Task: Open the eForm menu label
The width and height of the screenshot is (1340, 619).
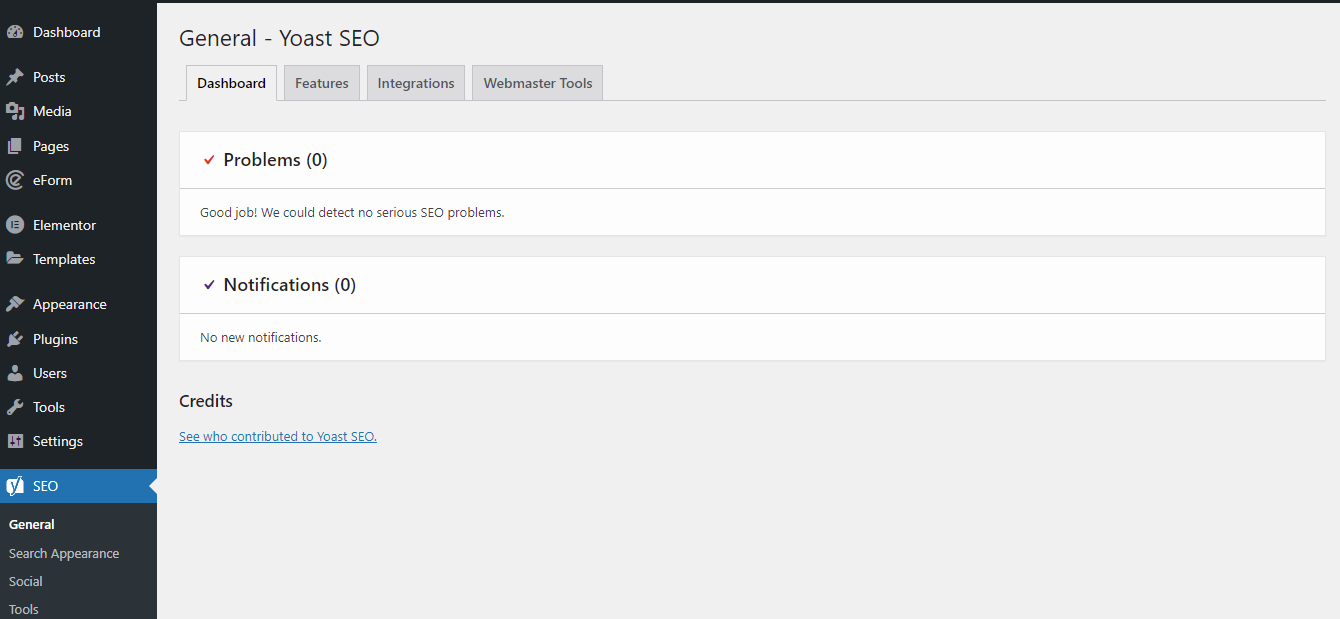Action: pyautogui.click(x=53, y=180)
